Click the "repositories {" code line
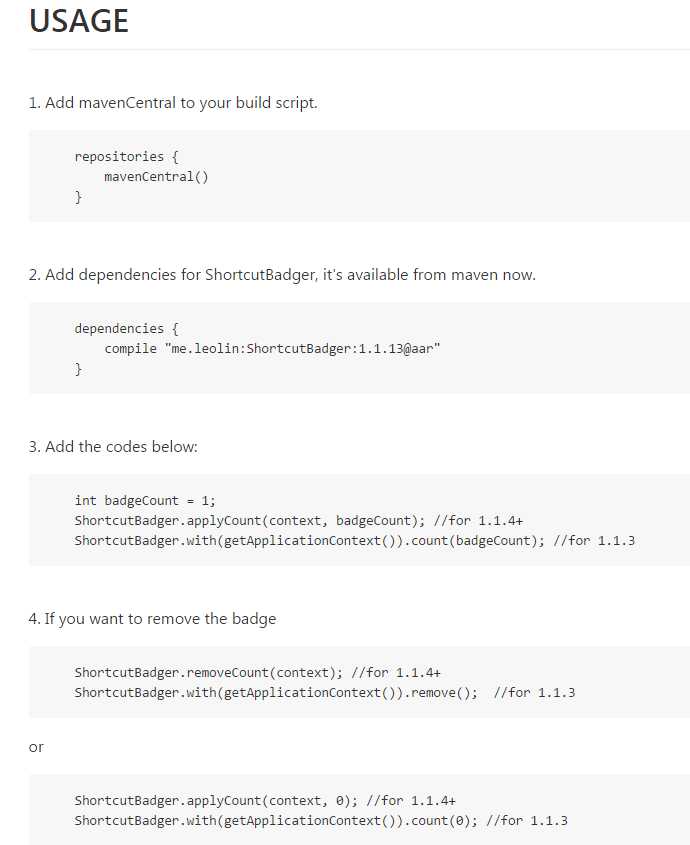The image size is (690, 845). [x=126, y=156]
